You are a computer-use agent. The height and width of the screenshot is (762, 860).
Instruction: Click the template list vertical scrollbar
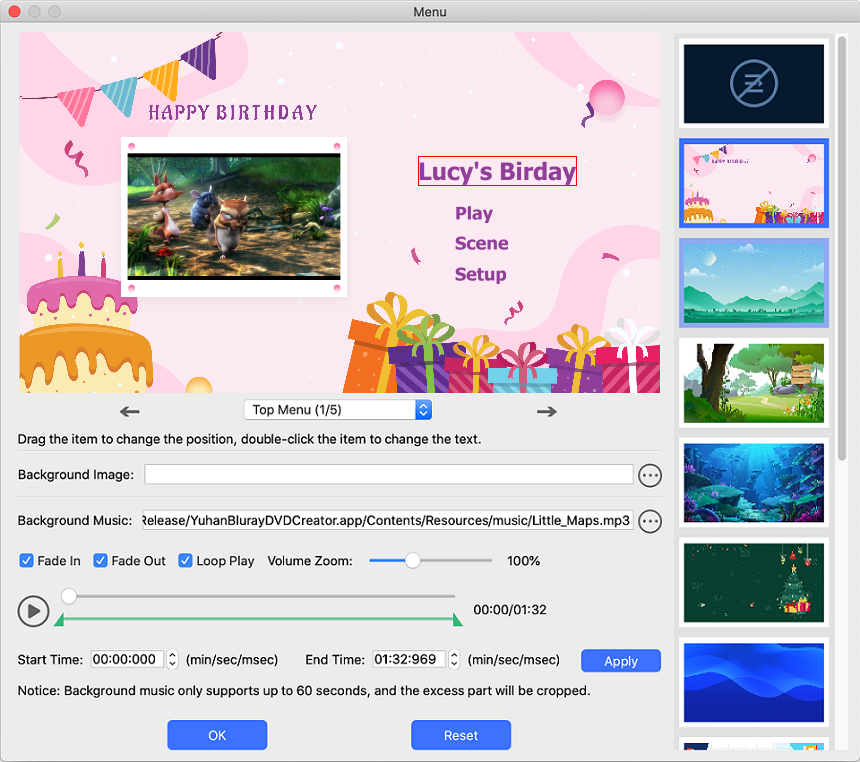tap(842, 250)
